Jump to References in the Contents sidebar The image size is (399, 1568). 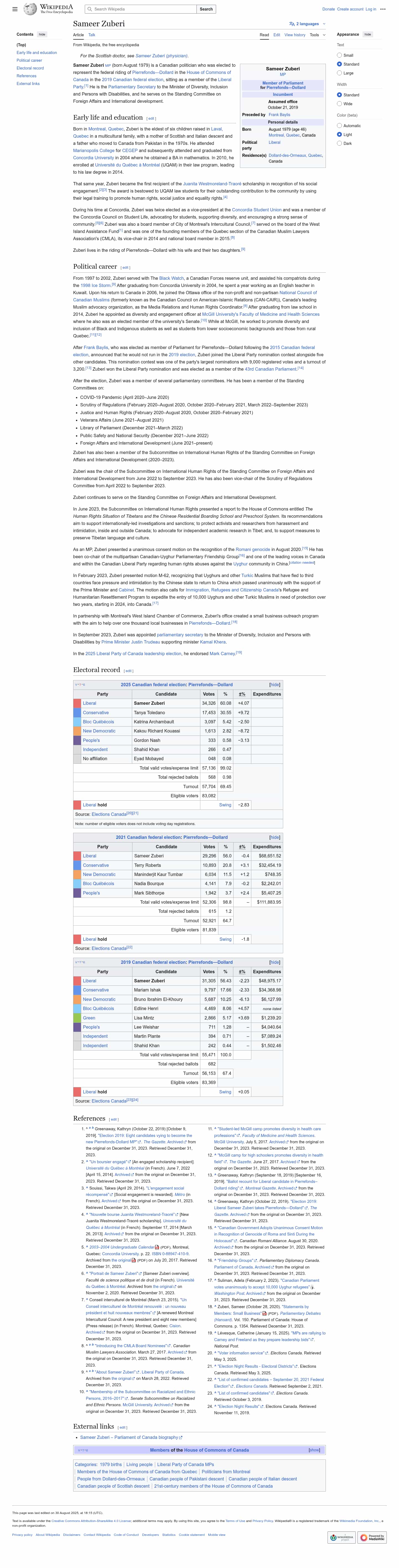[26, 76]
